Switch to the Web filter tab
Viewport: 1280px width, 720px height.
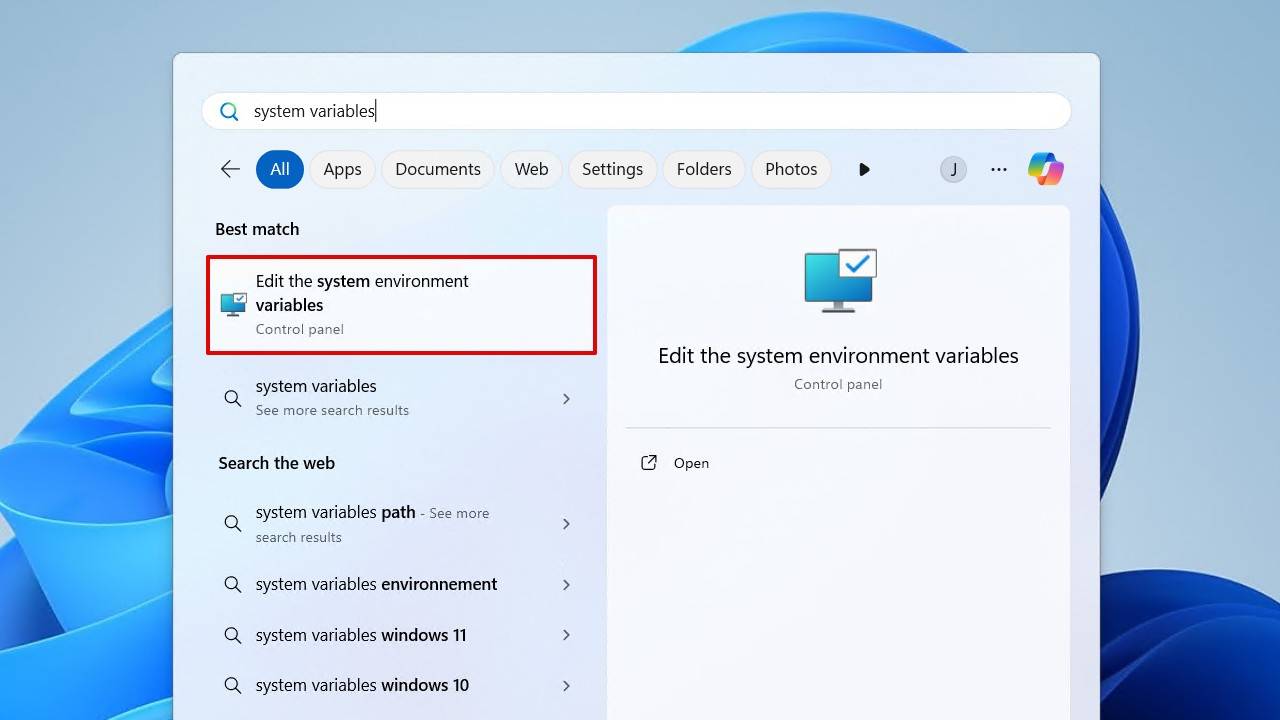(x=531, y=169)
